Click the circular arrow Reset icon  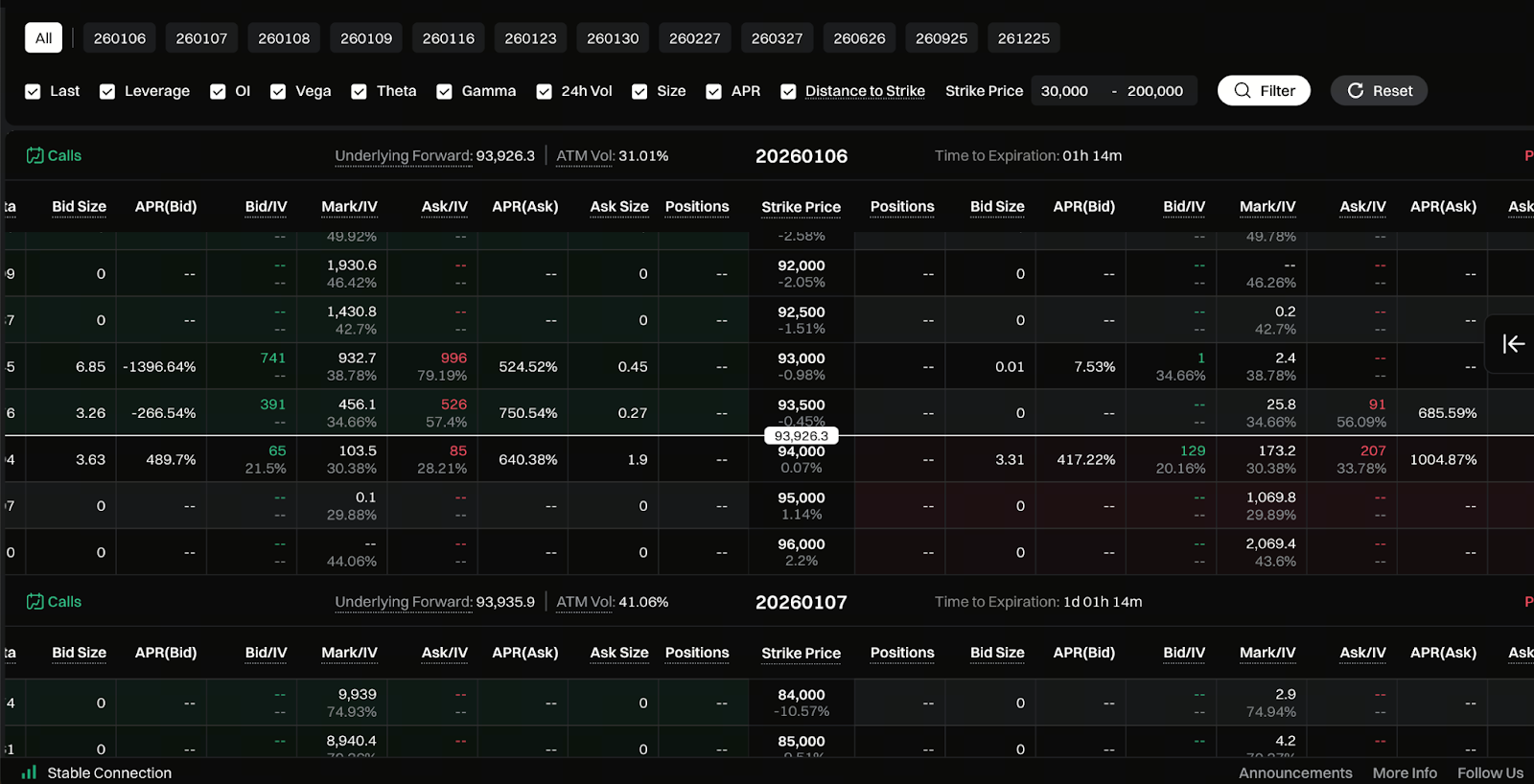point(1356,91)
